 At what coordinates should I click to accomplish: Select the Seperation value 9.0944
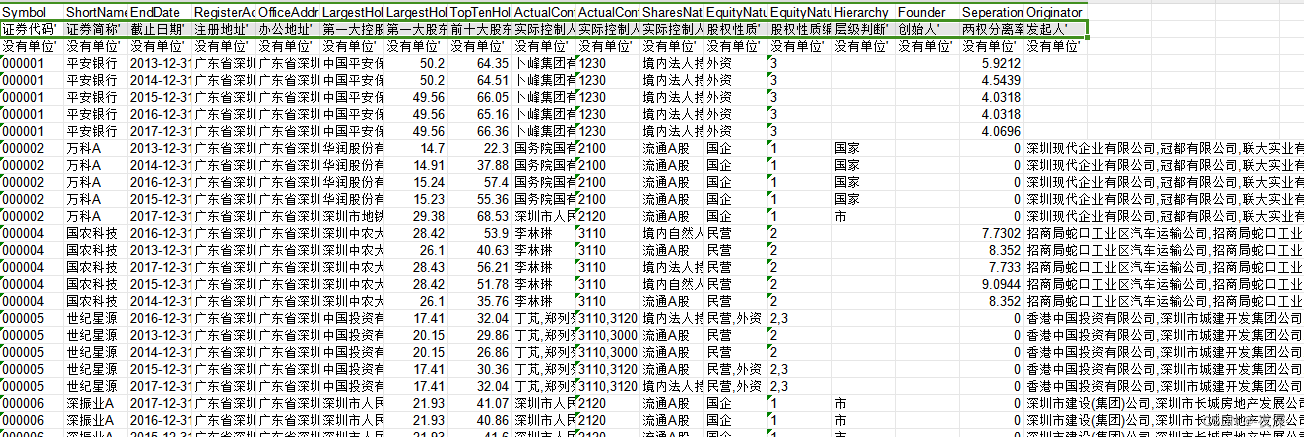coord(992,283)
